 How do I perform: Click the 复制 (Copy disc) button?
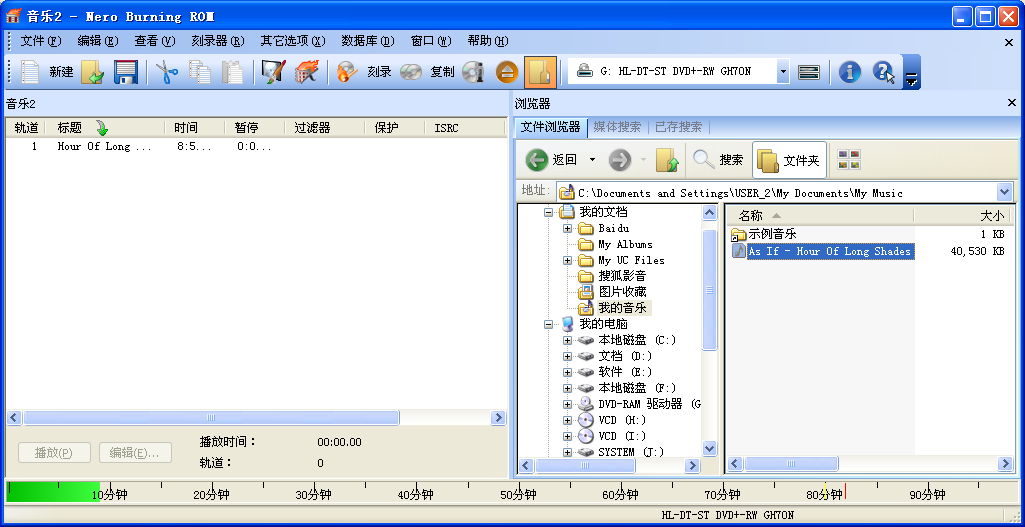[x=442, y=72]
